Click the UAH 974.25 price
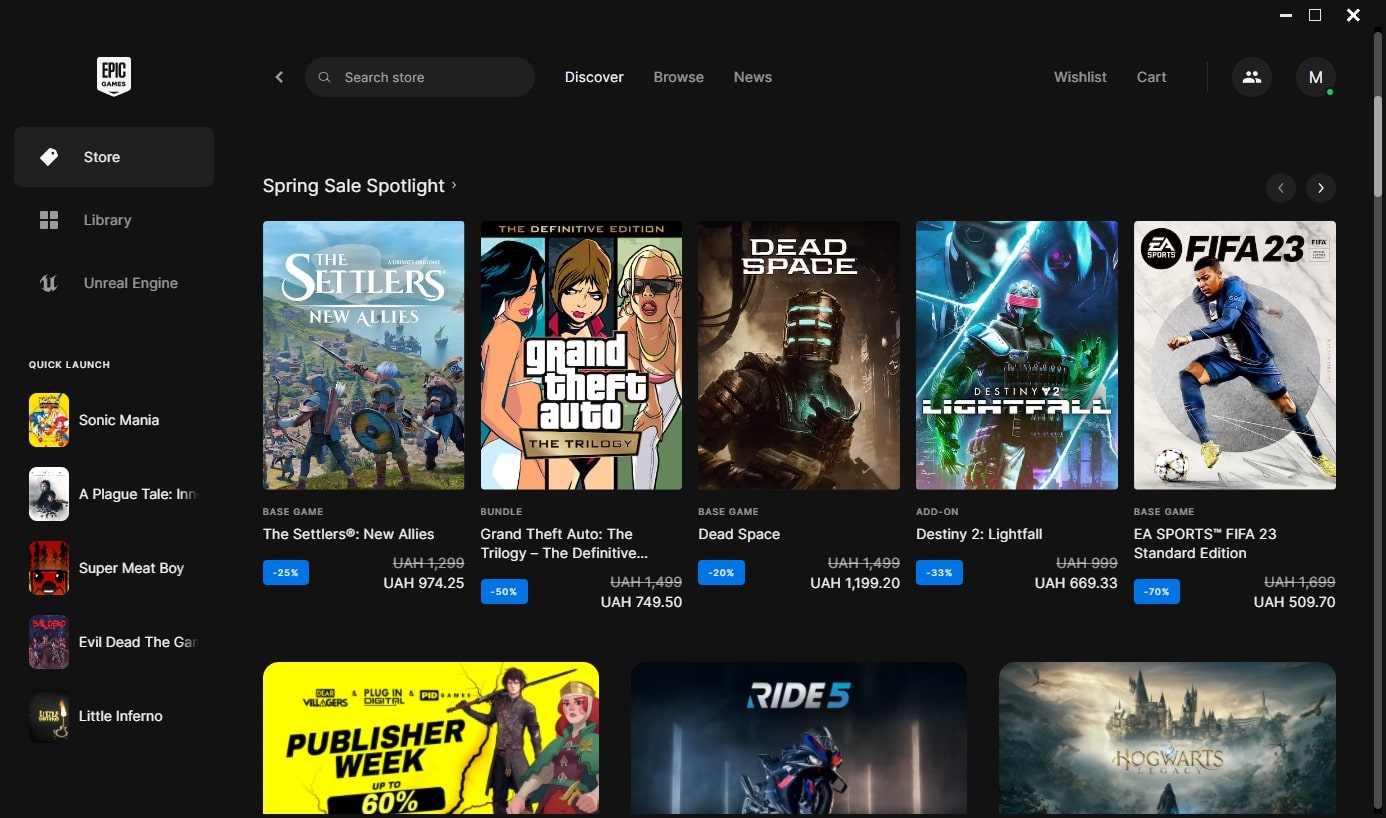The height and width of the screenshot is (818, 1386). 424,583
